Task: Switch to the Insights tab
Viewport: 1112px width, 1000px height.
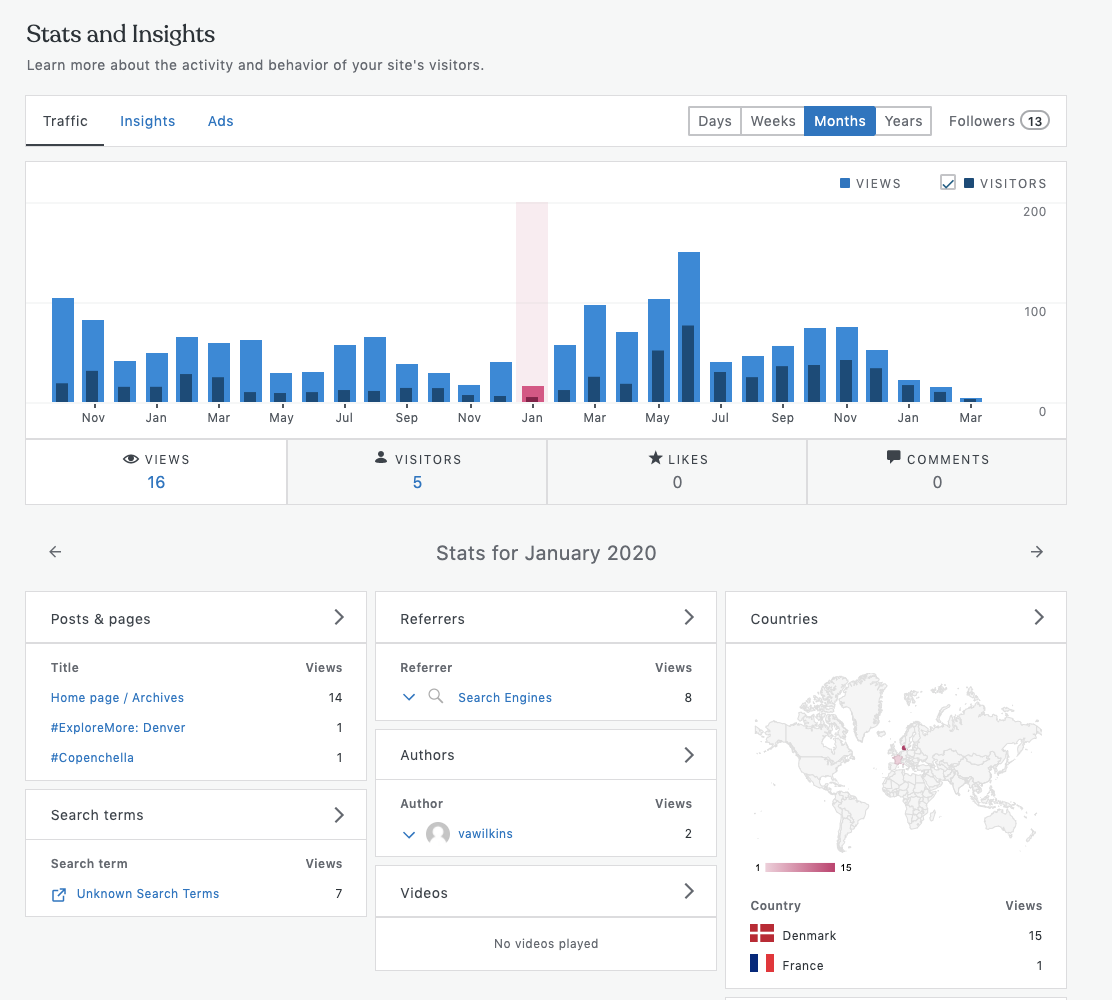Action: [147, 121]
